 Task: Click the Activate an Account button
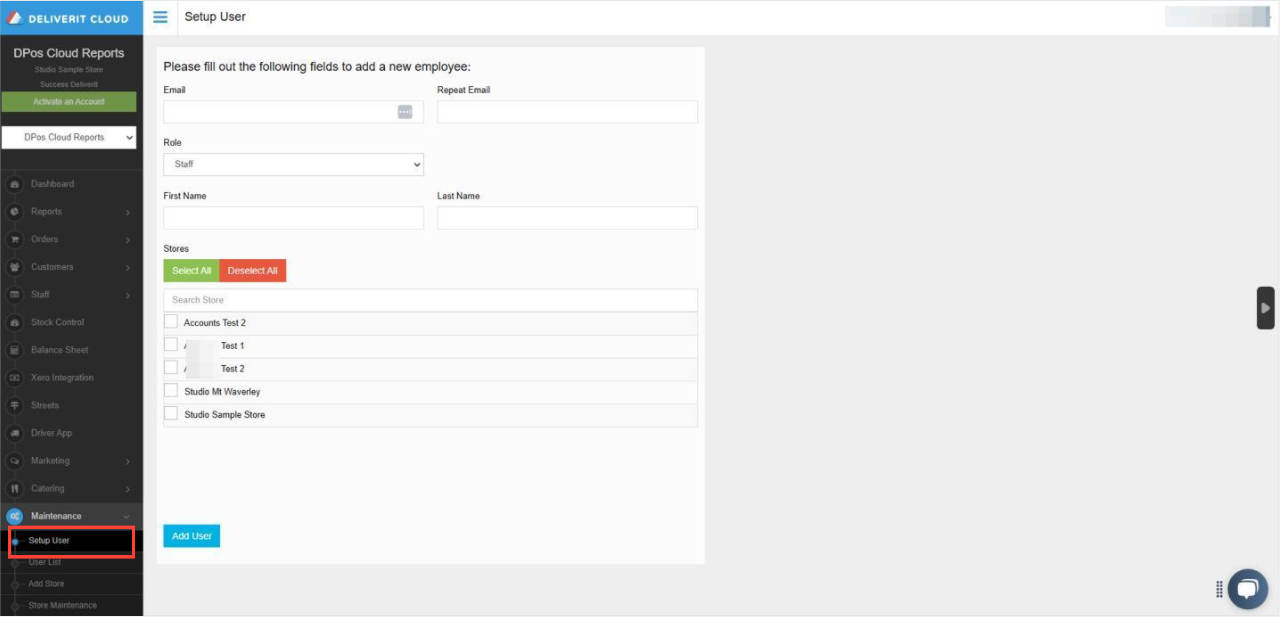tap(69, 102)
